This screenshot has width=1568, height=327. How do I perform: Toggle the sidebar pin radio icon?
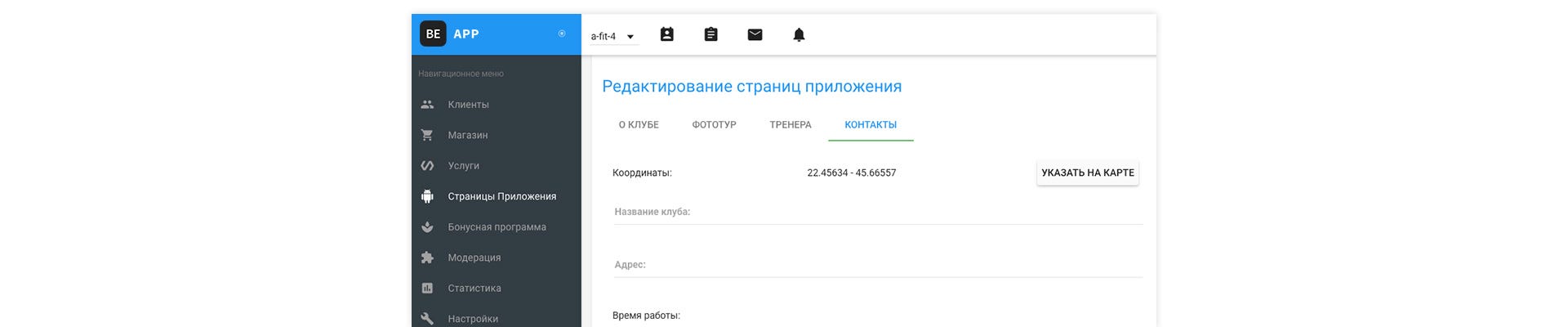coord(562,34)
